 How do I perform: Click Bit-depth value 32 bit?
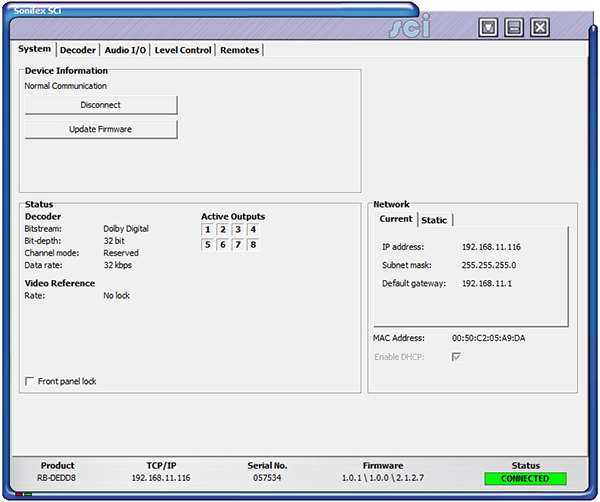click(x=114, y=241)
